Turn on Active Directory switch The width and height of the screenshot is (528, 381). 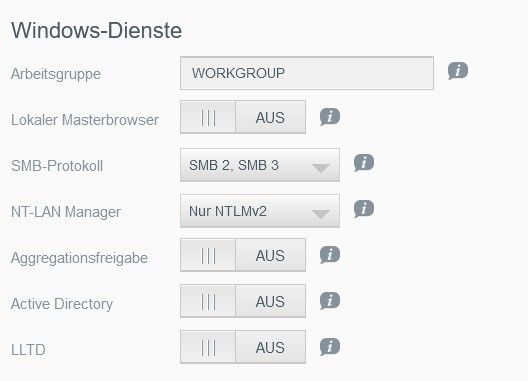click(243, 301)
